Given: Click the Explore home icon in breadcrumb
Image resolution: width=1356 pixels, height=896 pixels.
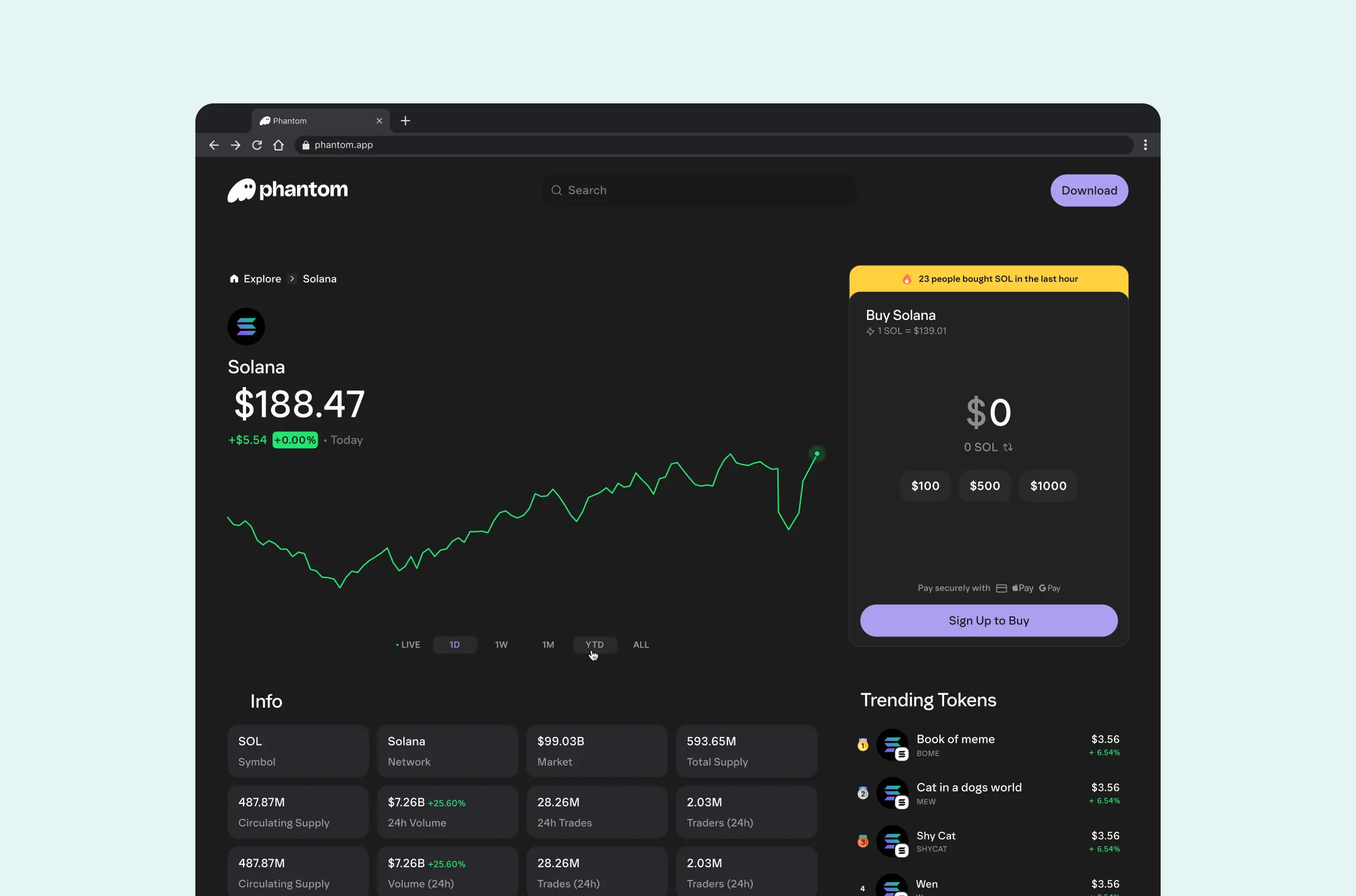Looking at the screenshot, I should pos(234,279).
